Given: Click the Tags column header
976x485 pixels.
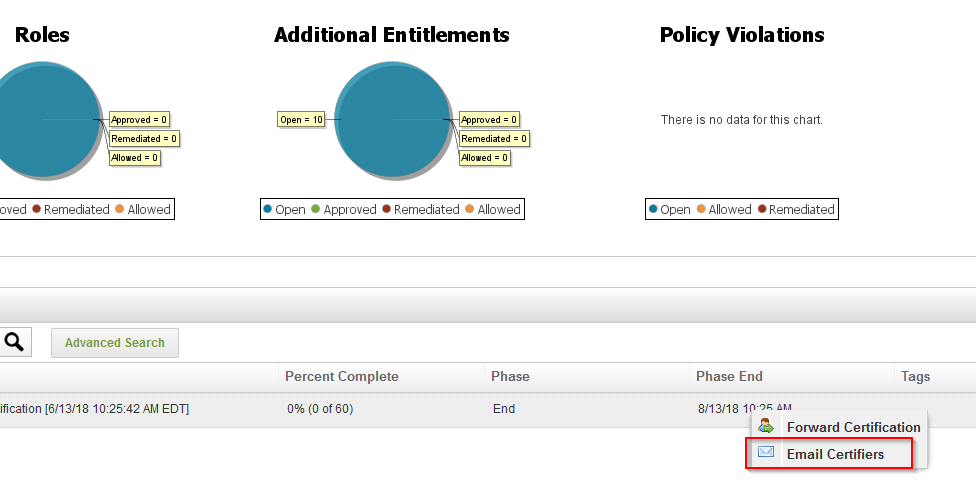Looking at the screenshot, I should [915, 377].
